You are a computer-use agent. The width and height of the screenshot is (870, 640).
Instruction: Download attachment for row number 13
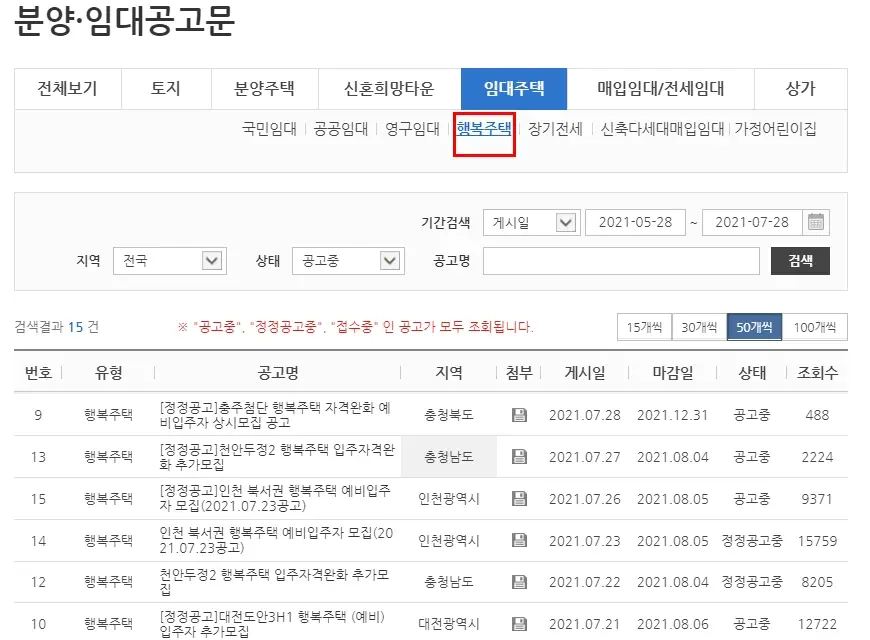tap(519, 456)
